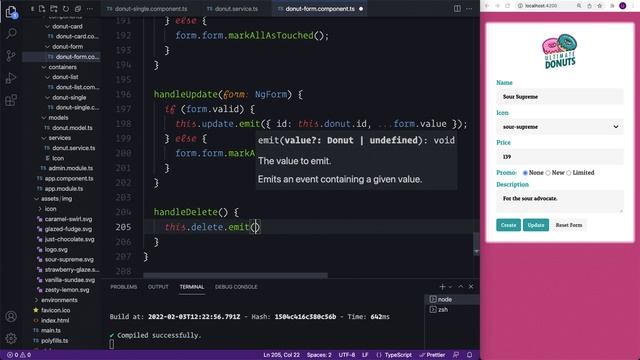Select the None promo radio button
Image resolution: width=640 pixels, height=360 pixels.
[525, 173]
